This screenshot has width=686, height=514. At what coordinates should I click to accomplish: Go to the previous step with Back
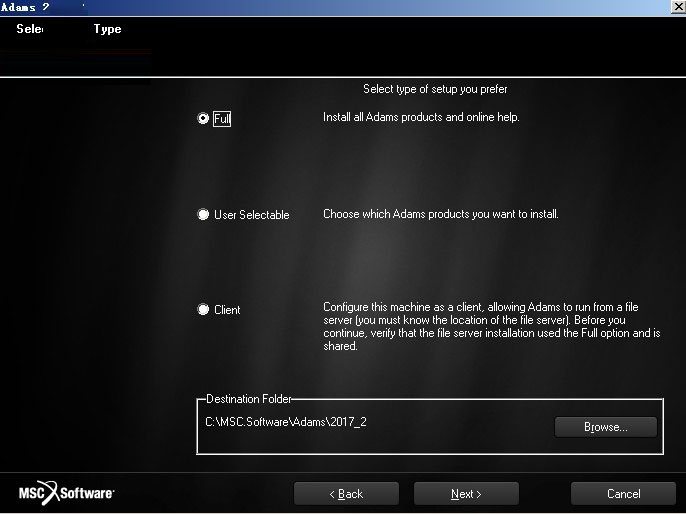[346, 493]
